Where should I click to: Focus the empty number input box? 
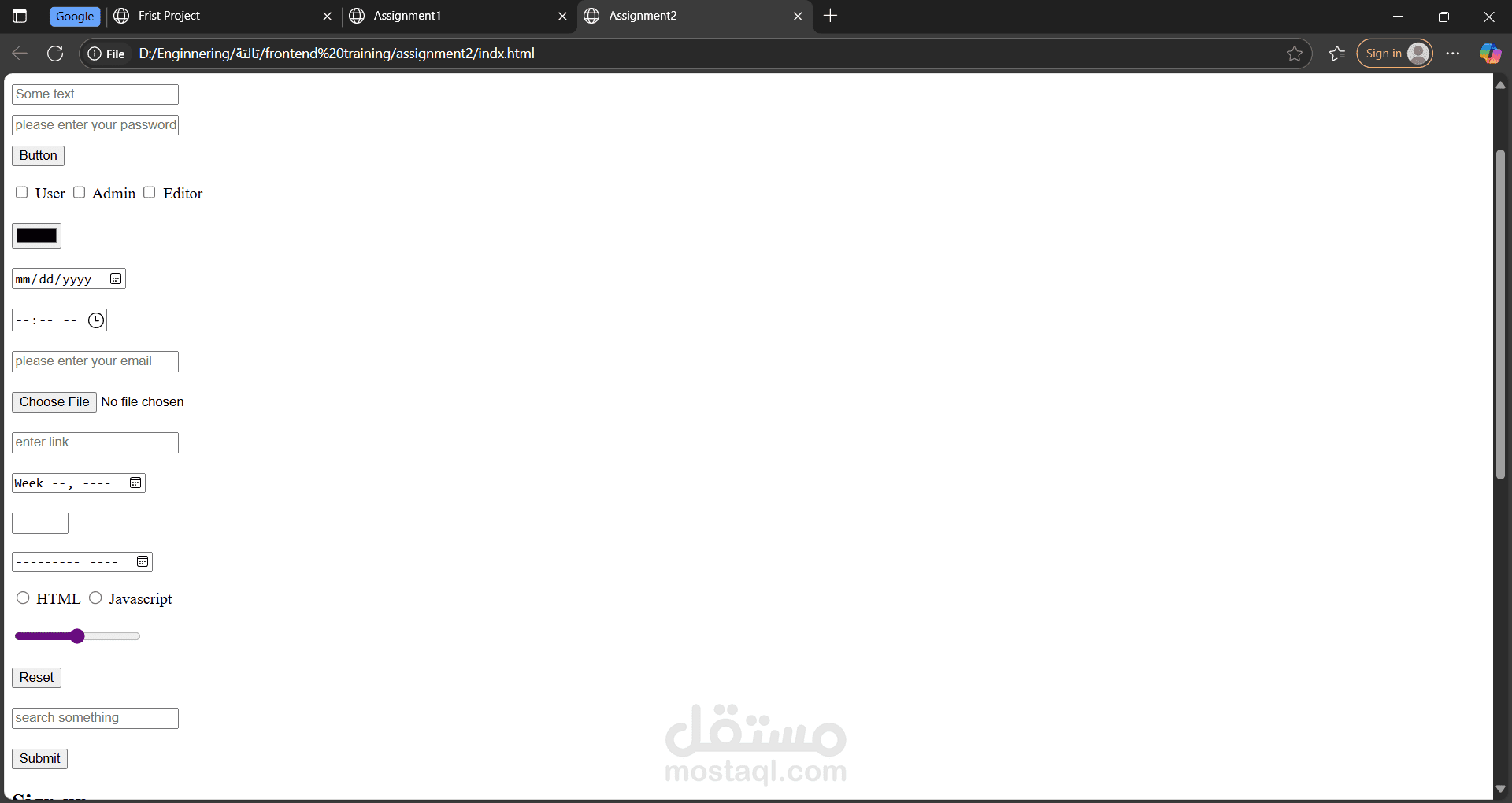point(40,523)
